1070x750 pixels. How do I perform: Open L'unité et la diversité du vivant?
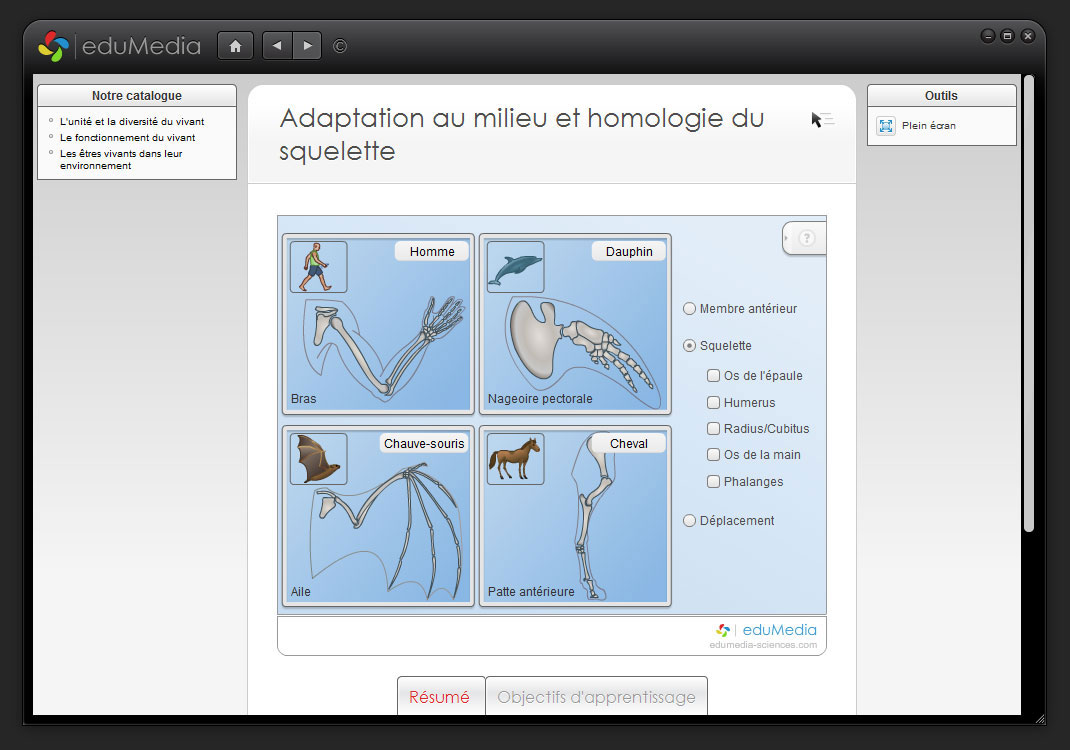click(x=132, y=122)
